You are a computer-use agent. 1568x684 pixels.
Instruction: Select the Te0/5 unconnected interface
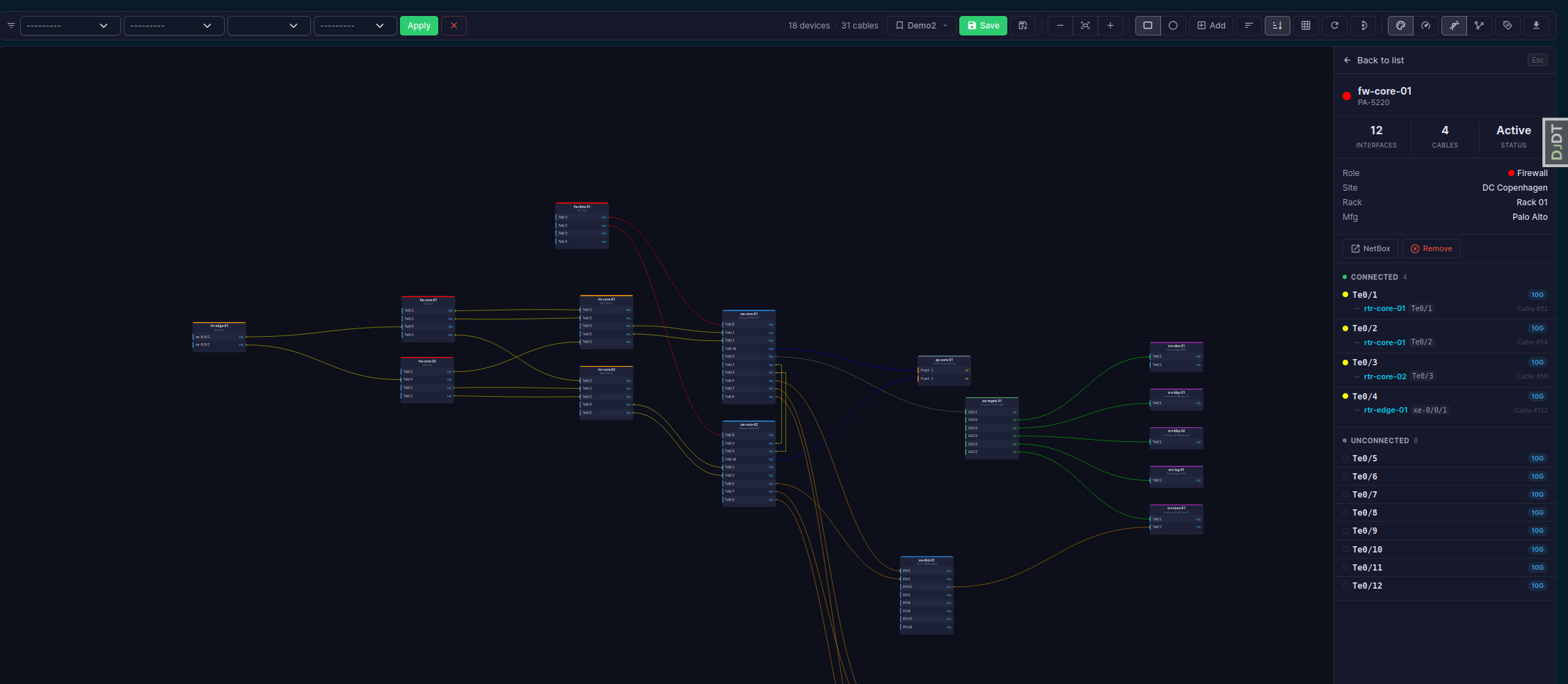point(1445,459)
